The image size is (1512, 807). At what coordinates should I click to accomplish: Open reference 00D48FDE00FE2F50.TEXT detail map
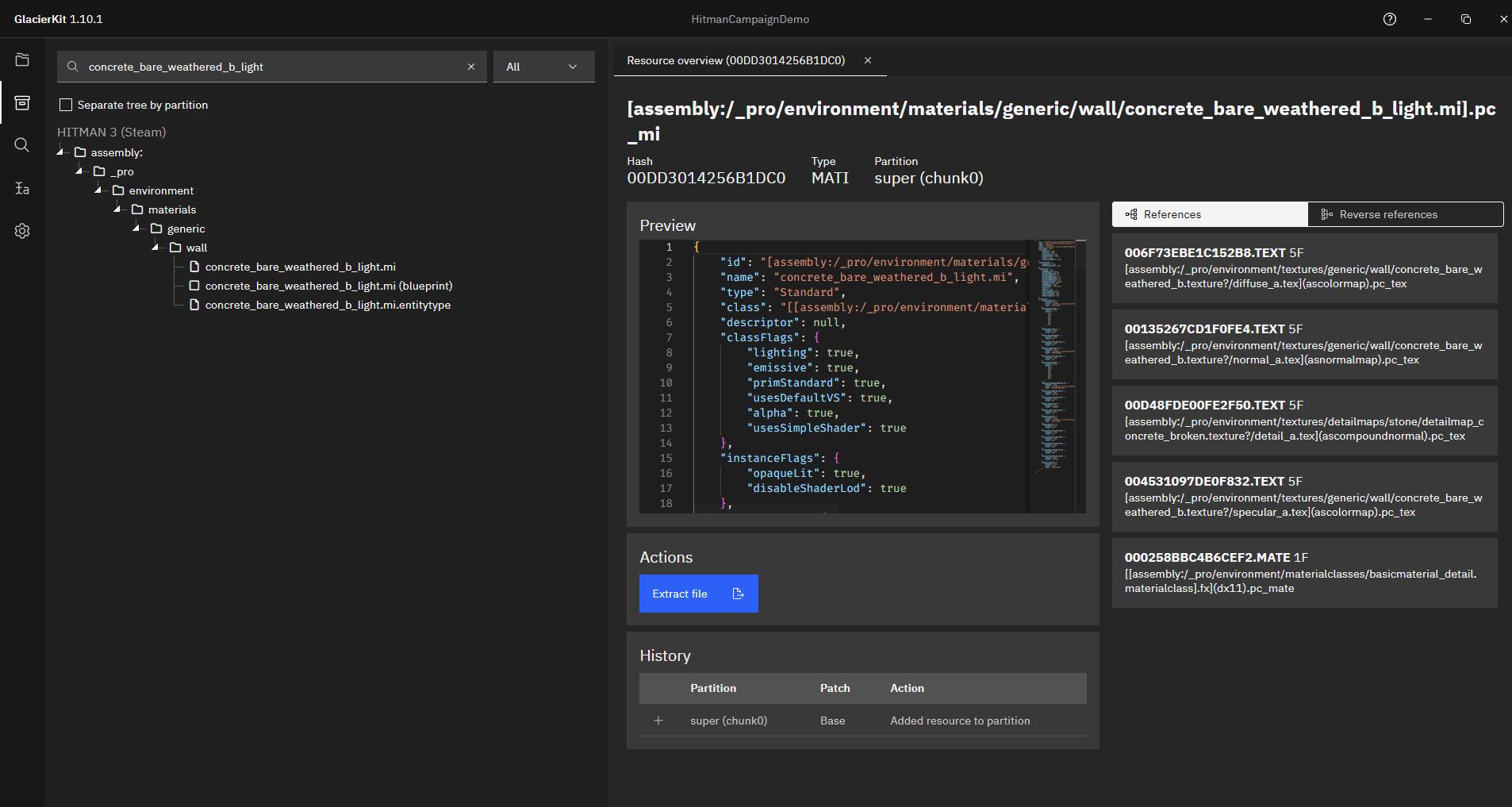pyautogui.click(x=1305, y=421)
